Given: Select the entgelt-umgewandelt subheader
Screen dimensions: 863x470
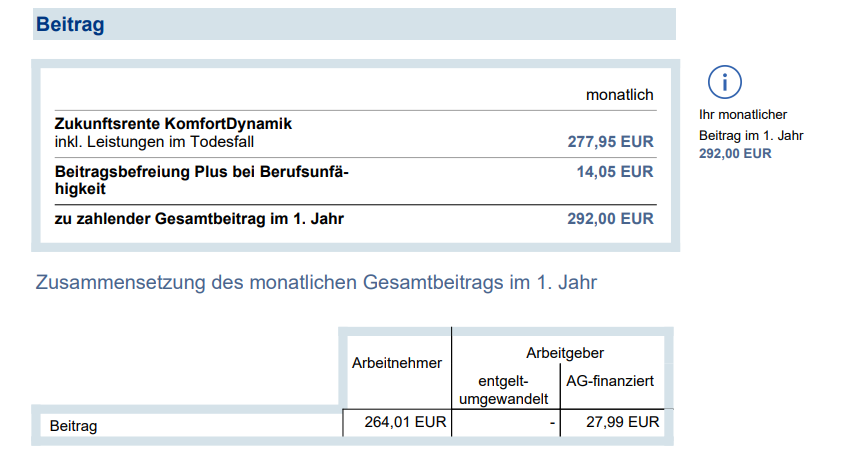Looking at the screenshot, I should [503, 390].
